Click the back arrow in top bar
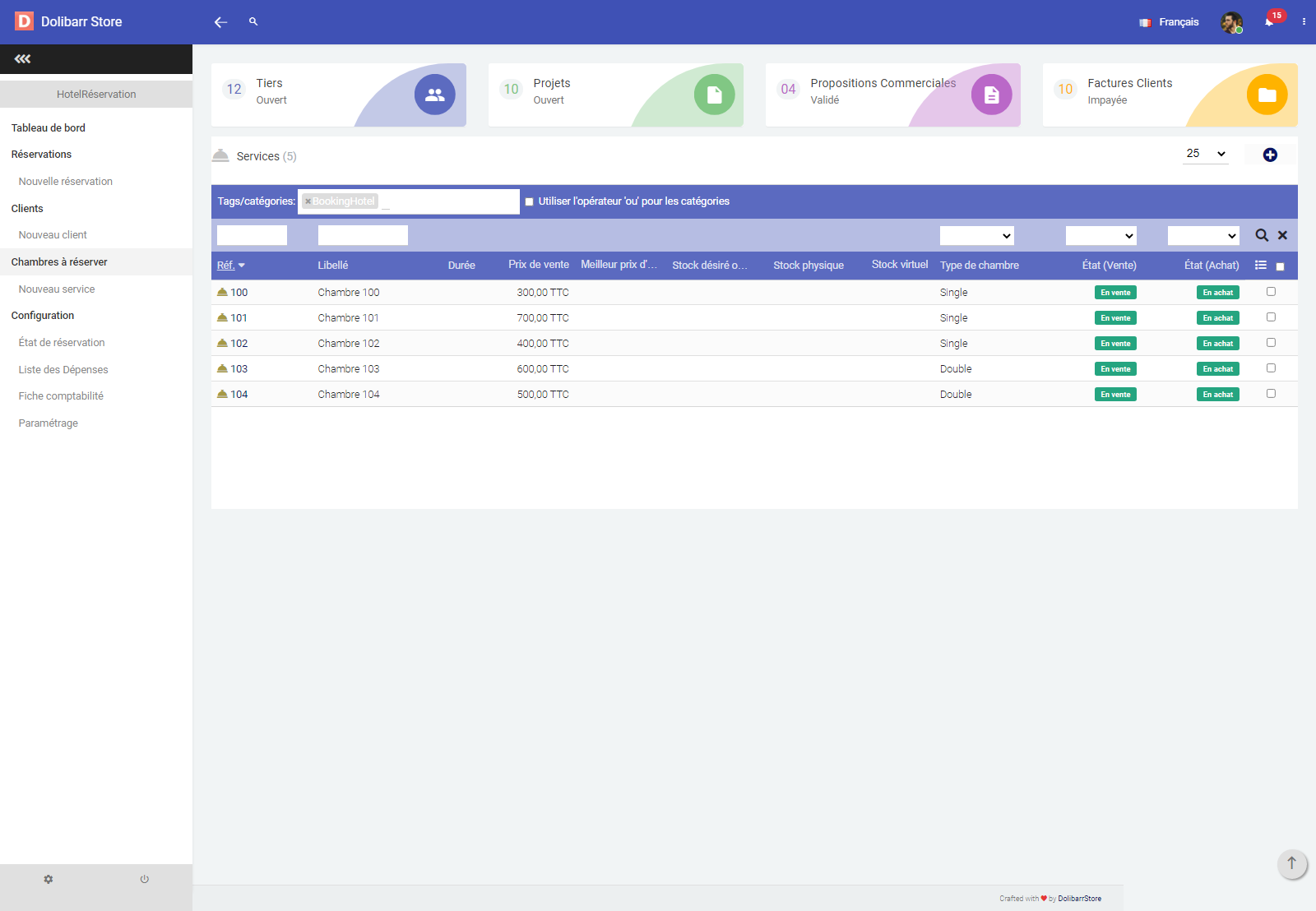 (x=220, y=22)
